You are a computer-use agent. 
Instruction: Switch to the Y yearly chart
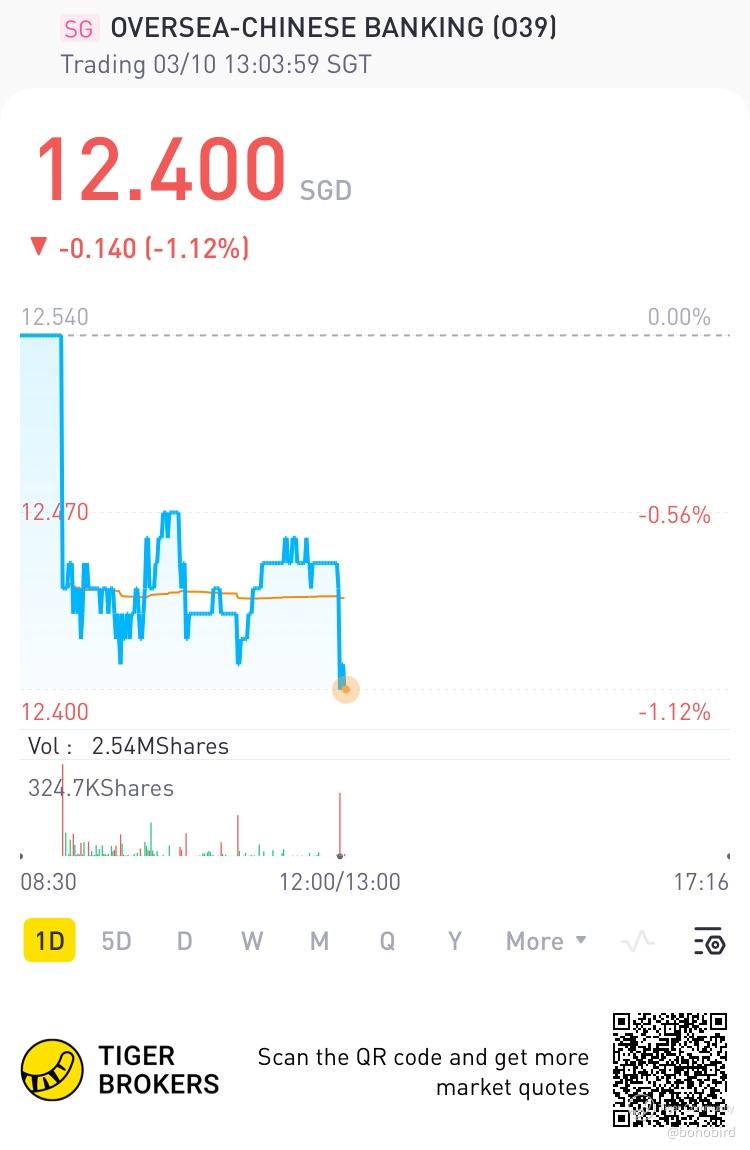455,941
